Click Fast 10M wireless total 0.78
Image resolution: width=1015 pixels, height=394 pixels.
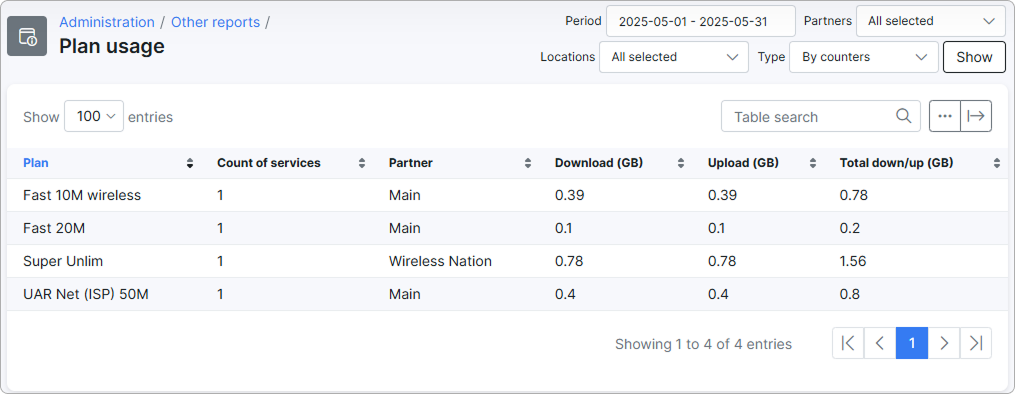coord(853,195)
